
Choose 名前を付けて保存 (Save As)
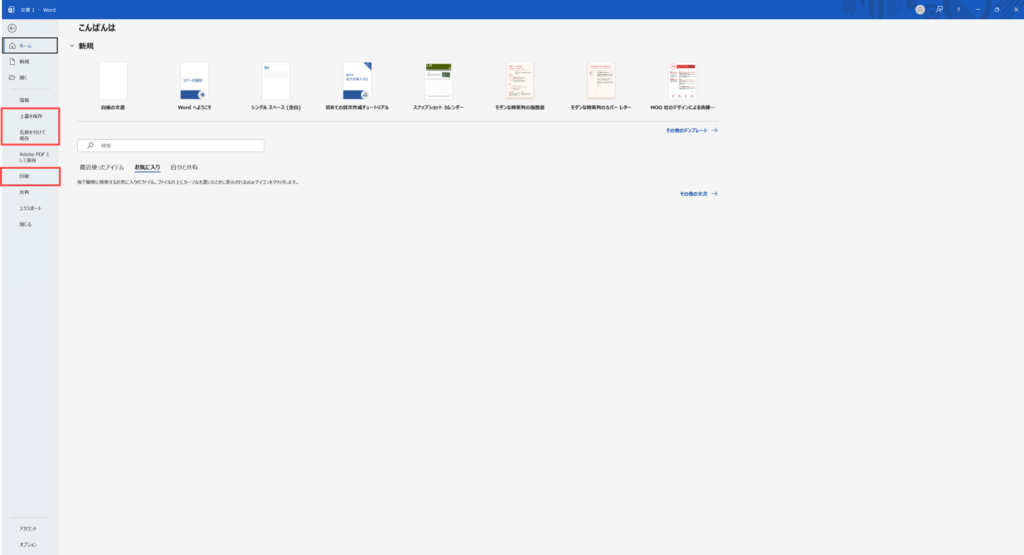pyautogui.click(x=30, y=135)
